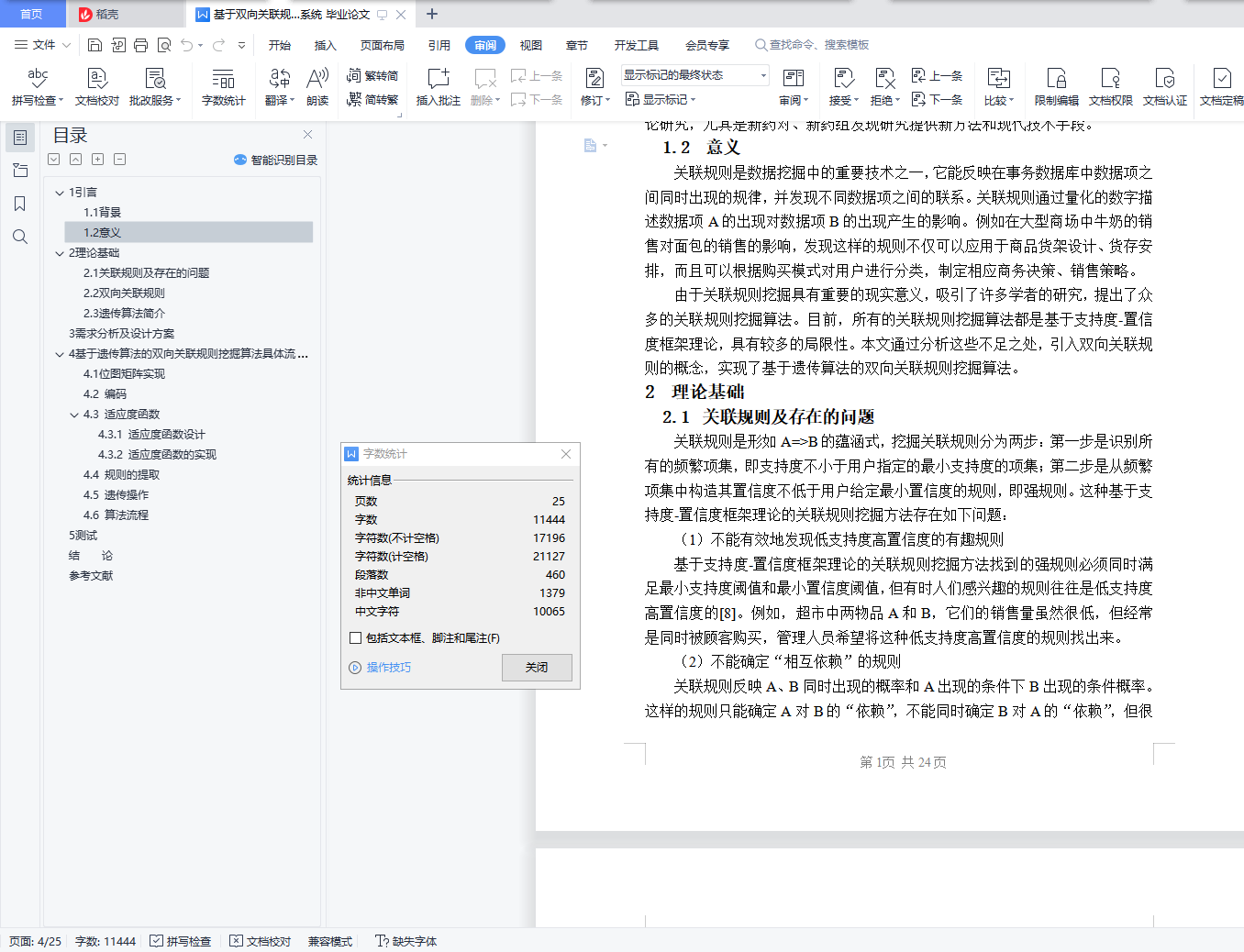Click 关闭 button in 字数统计 dialog
Viewport: 1244px width, 952px height.
pos(537,668)
